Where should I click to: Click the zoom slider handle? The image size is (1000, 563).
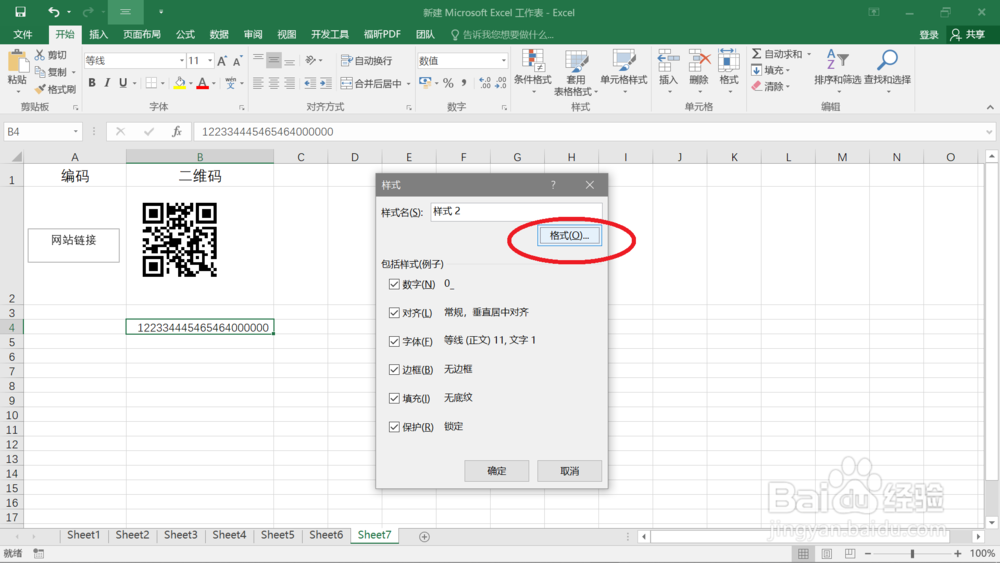point(912,553)
